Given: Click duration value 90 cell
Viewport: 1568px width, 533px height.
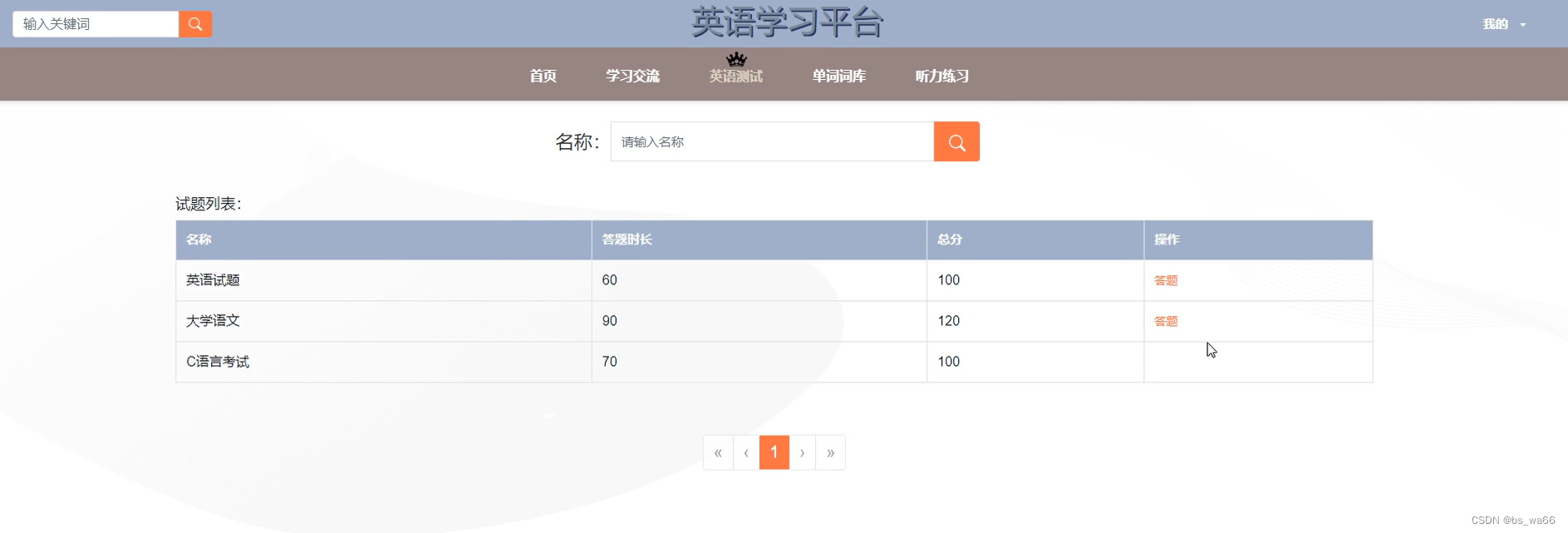Looking at the screenshot, I should tap(759, 321).
